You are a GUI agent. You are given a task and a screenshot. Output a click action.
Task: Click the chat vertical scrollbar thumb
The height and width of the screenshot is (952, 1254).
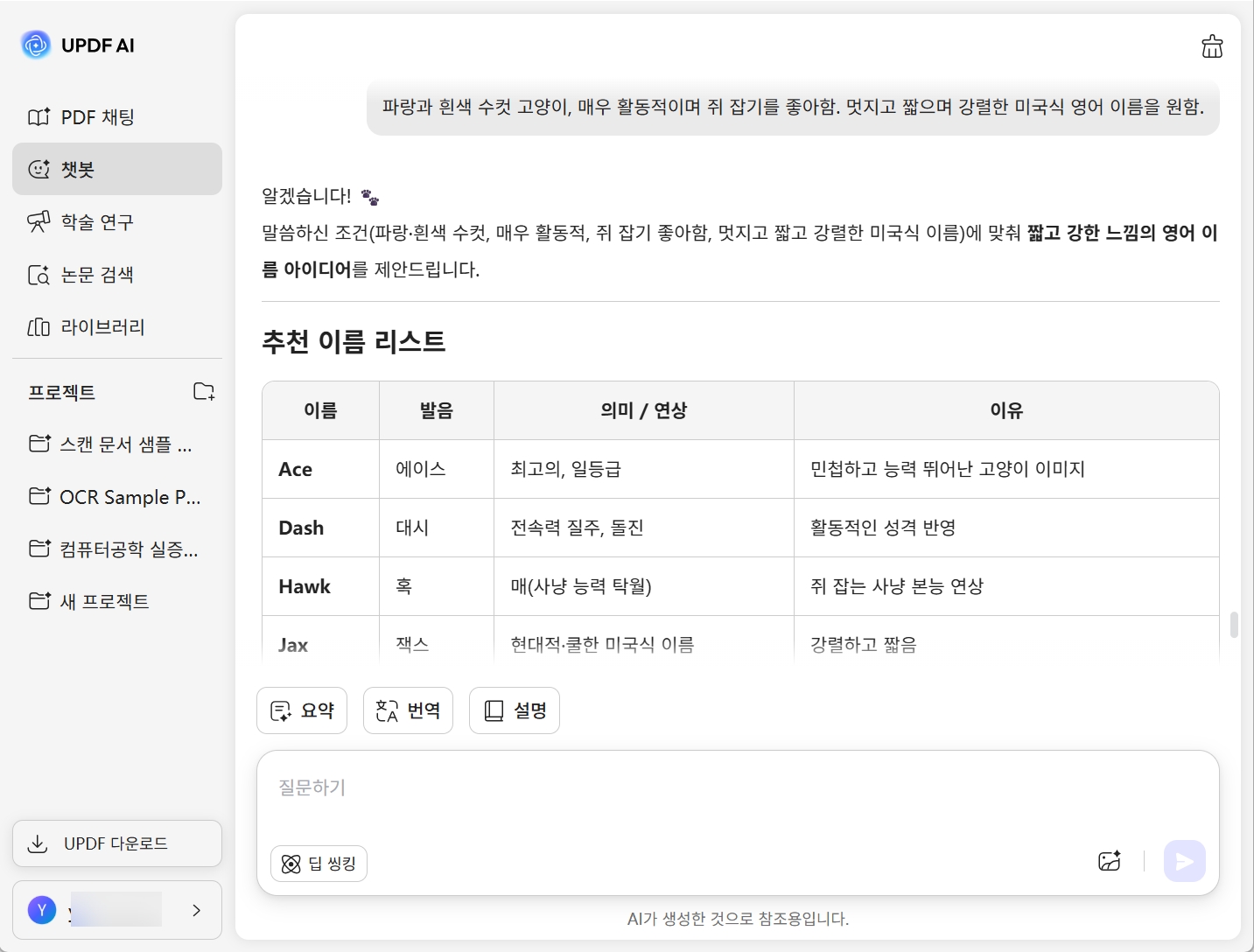pos(1234,625)
